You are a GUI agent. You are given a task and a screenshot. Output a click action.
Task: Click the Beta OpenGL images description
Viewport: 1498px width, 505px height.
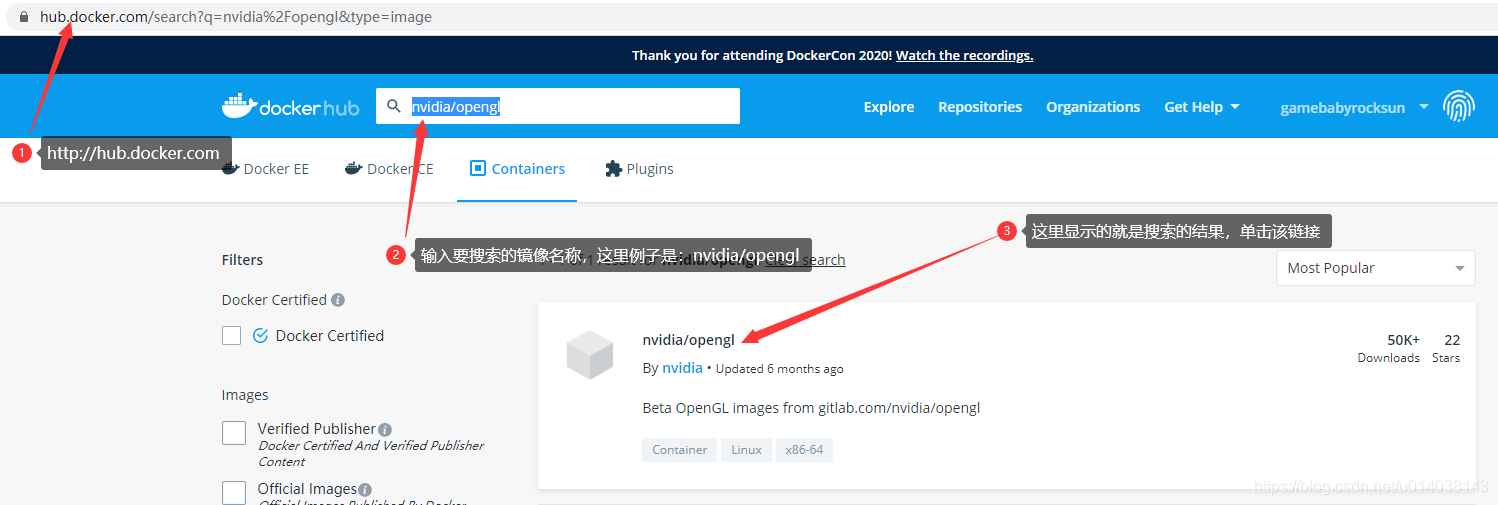pyautogui.click(x=811, y=408)
